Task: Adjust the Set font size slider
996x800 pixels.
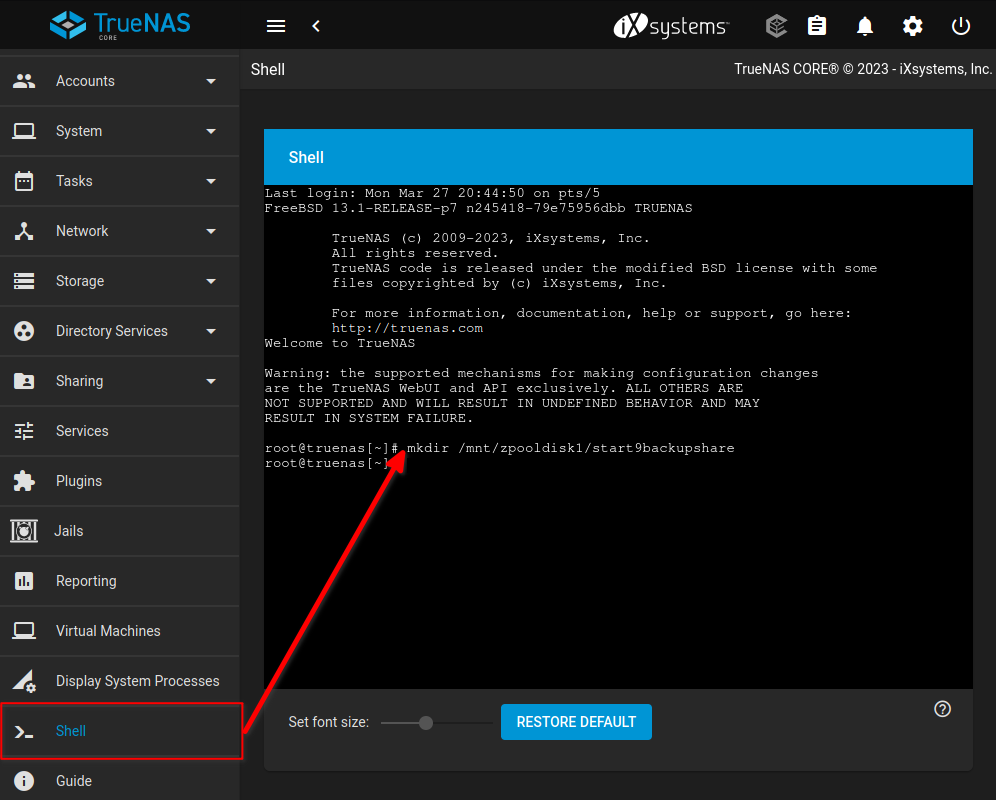Action: [426, 723]
